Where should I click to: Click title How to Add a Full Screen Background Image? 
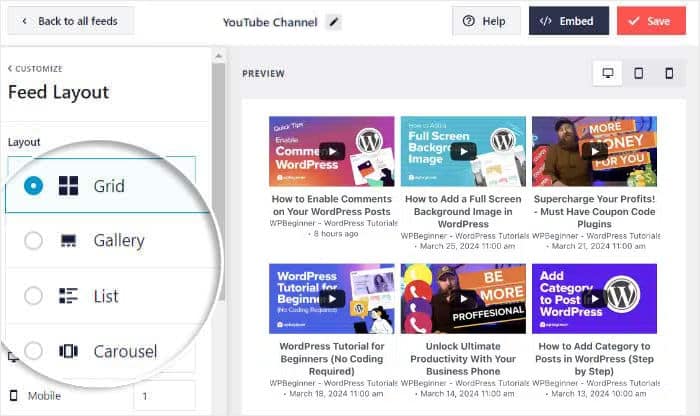[463, 212]
